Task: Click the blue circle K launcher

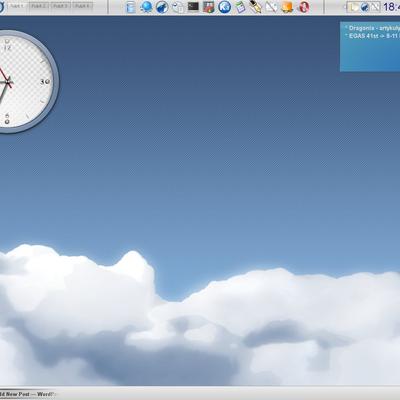Action: (225, 7)
